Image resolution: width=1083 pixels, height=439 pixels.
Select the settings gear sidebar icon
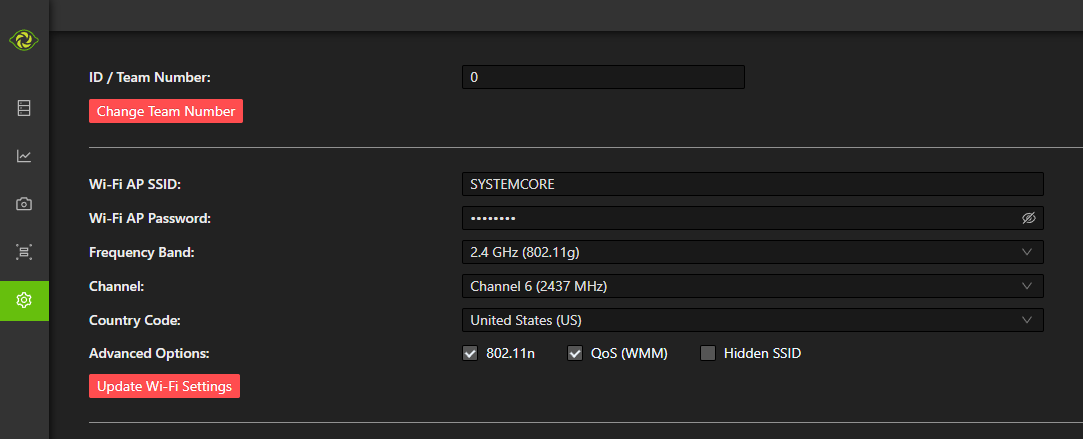[x=24, y=300]
